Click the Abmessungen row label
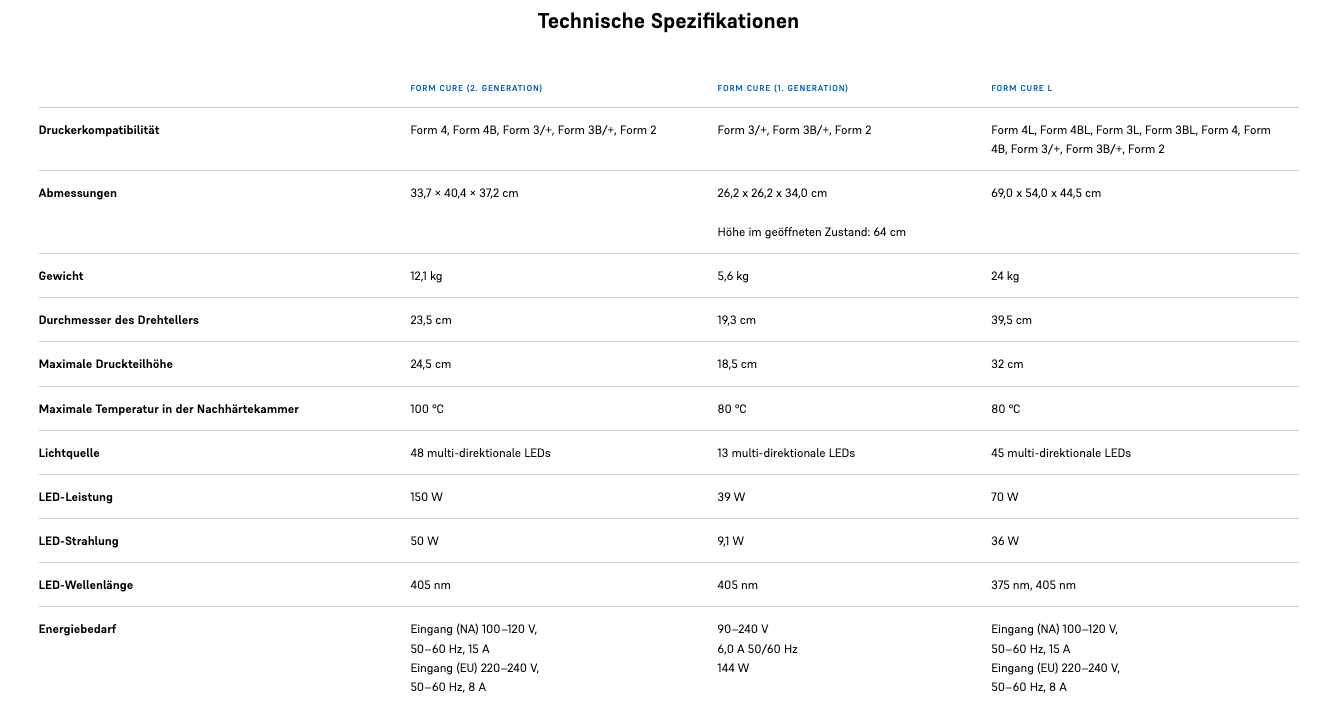 tap(77, 193)
